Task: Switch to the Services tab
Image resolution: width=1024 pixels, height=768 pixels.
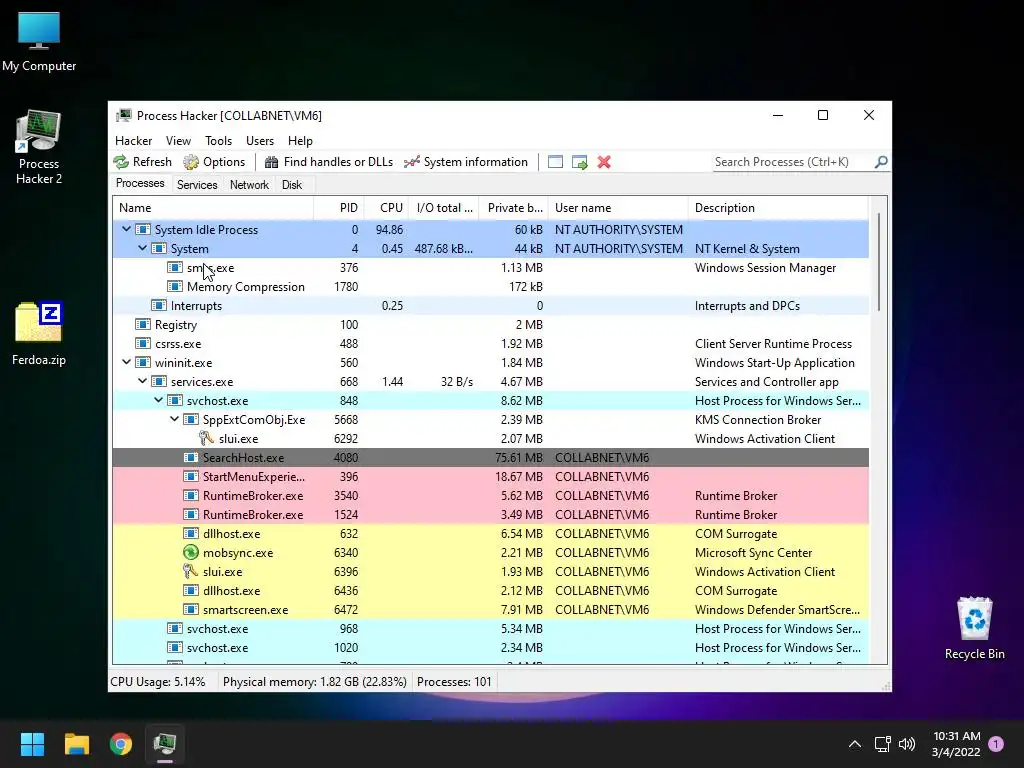Action: 197,185
